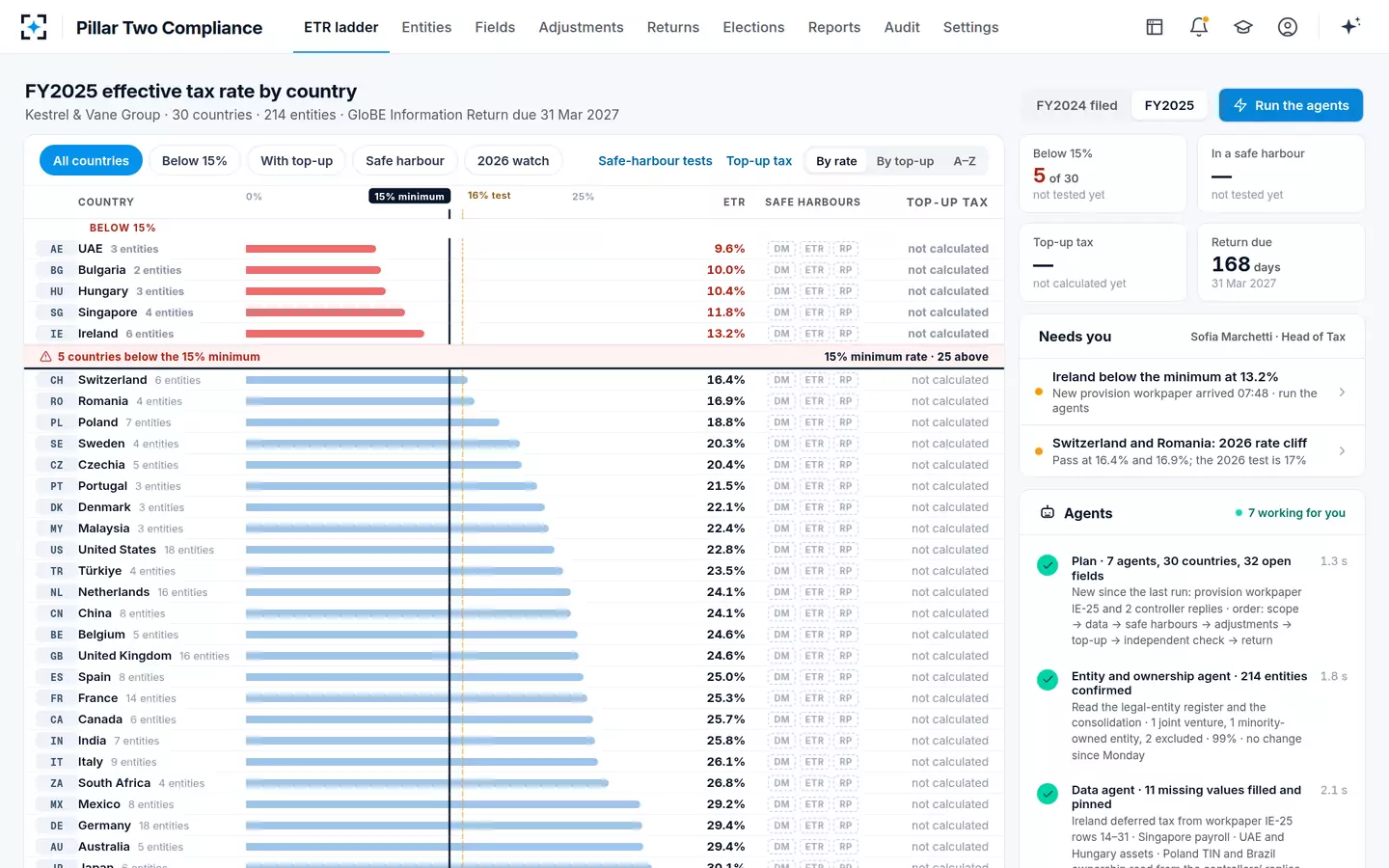Click the 15% minimum marker label
This screenshot has height=868, width=1389.
tap(410, 196)
